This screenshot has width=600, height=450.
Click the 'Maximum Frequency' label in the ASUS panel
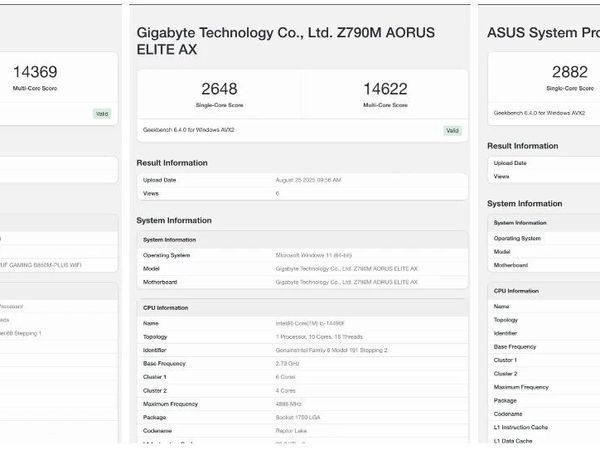tap(521, 387)
